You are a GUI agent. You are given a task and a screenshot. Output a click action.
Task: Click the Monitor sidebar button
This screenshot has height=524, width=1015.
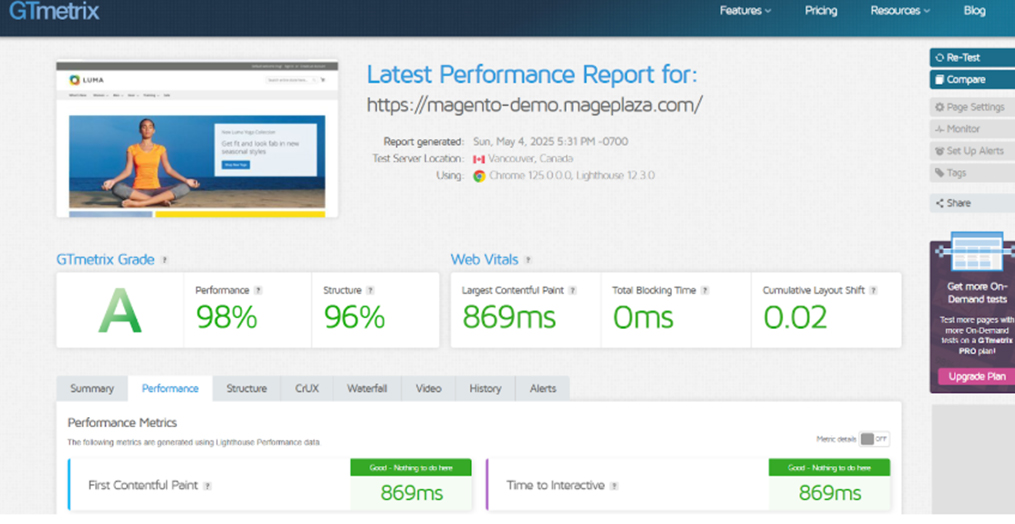[972, 129]
